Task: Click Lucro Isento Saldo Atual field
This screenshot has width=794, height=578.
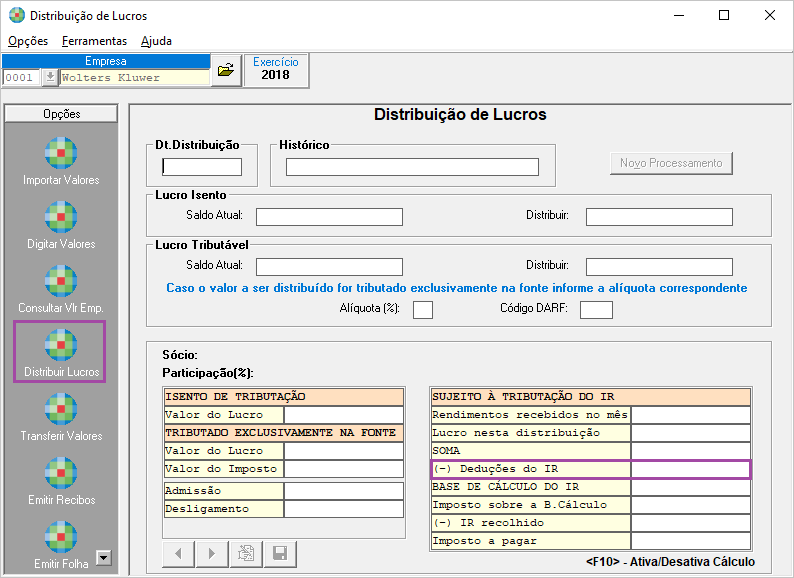Action: [x=329, y=217]
